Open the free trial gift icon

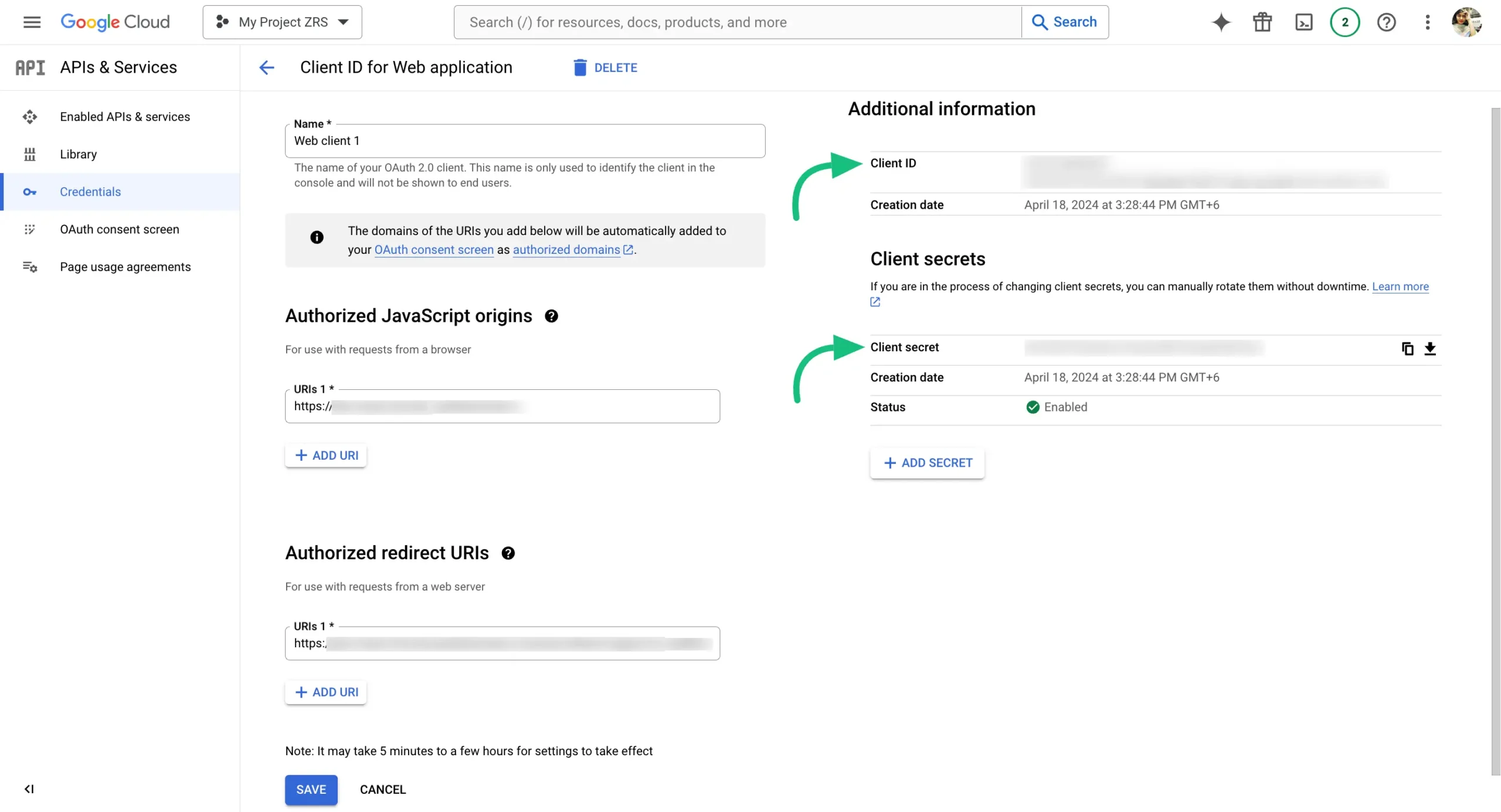[x=1262, y=22]
